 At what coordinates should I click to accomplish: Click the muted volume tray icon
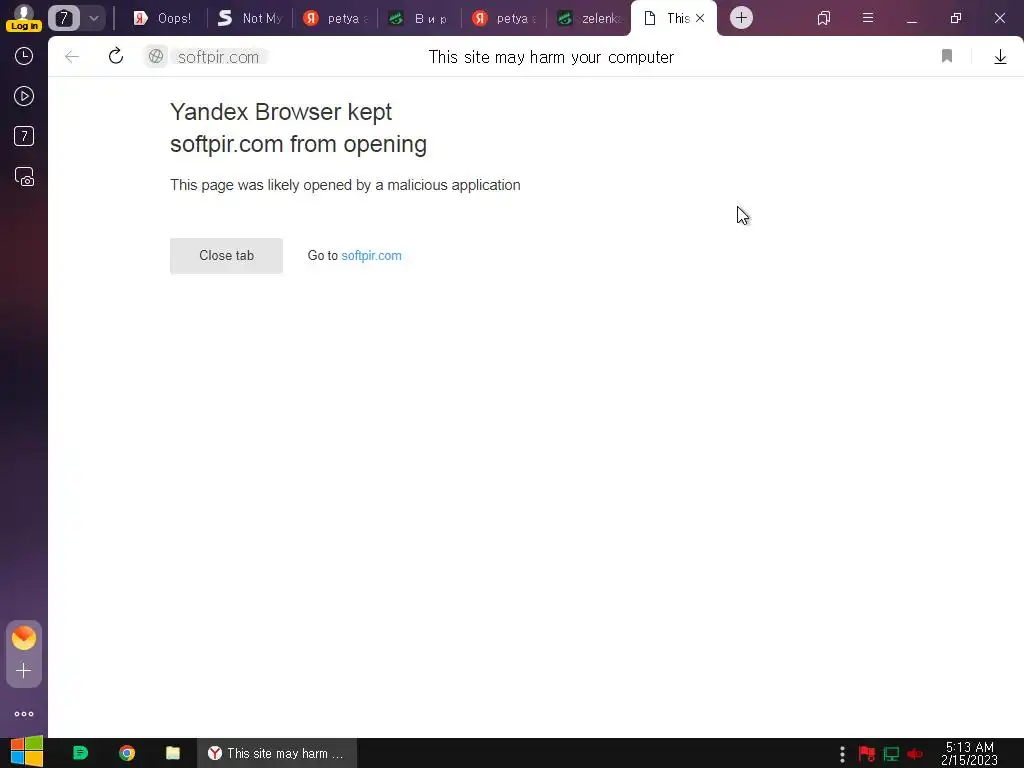[x=915, y=754]
